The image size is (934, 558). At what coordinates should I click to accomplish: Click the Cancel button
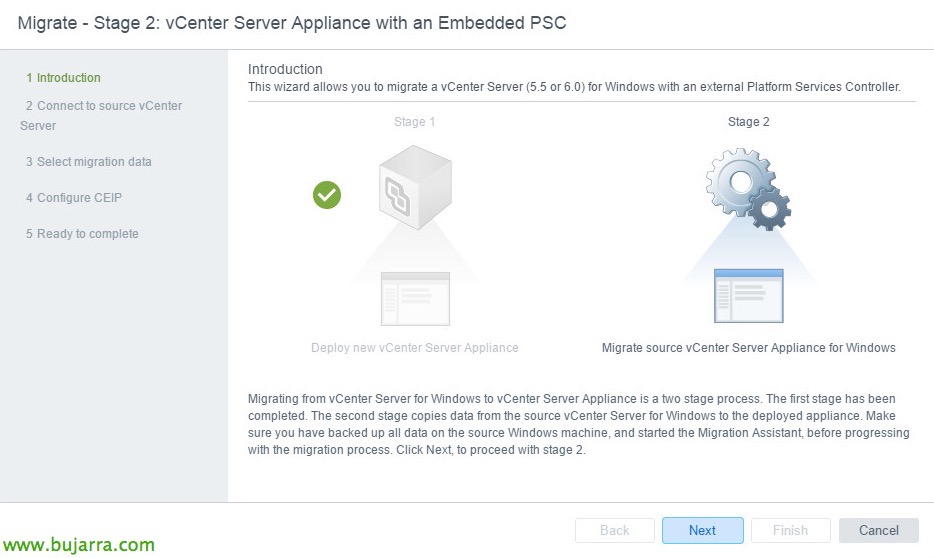point(879,530)
